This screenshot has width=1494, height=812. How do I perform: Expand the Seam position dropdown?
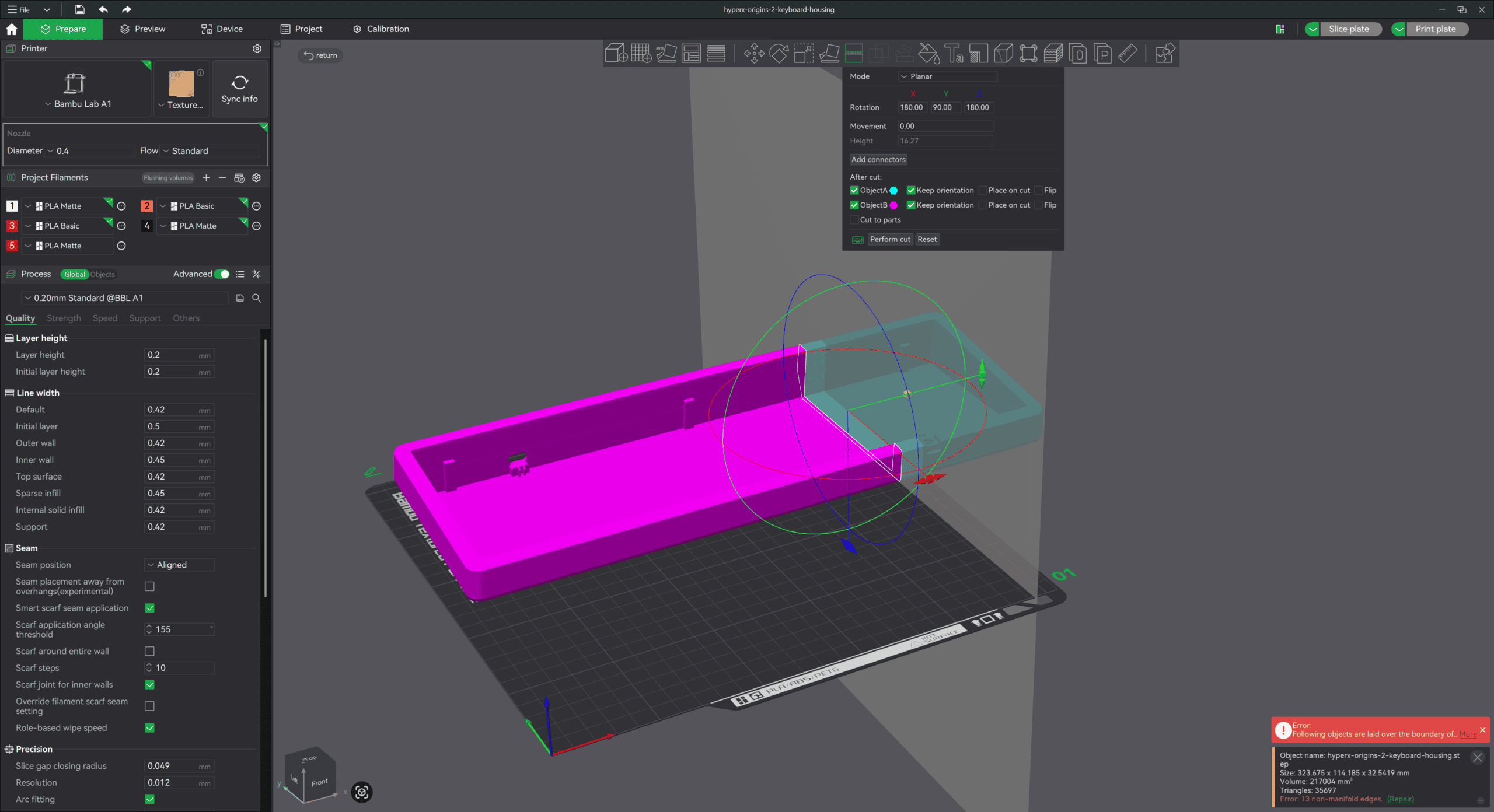click(179, 565)
